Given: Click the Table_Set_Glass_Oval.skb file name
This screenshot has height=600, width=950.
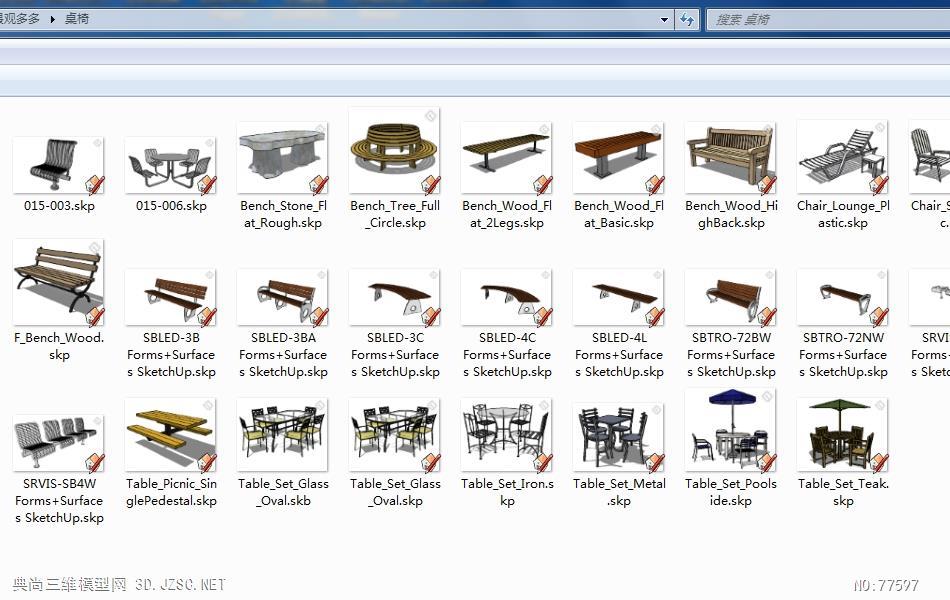Looking at the screenshot, I should pos(283,492).
